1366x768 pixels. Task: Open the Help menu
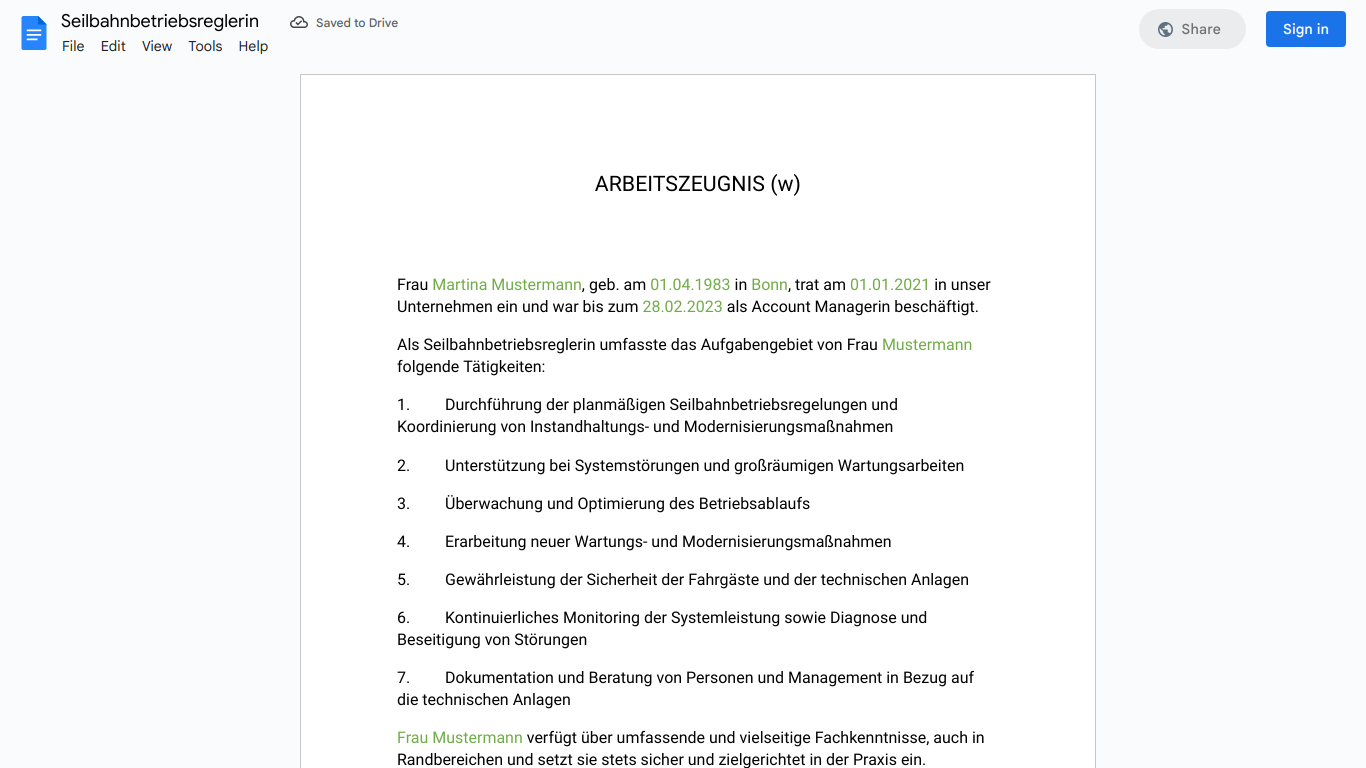pyautogui.click(x=253, y=46)
